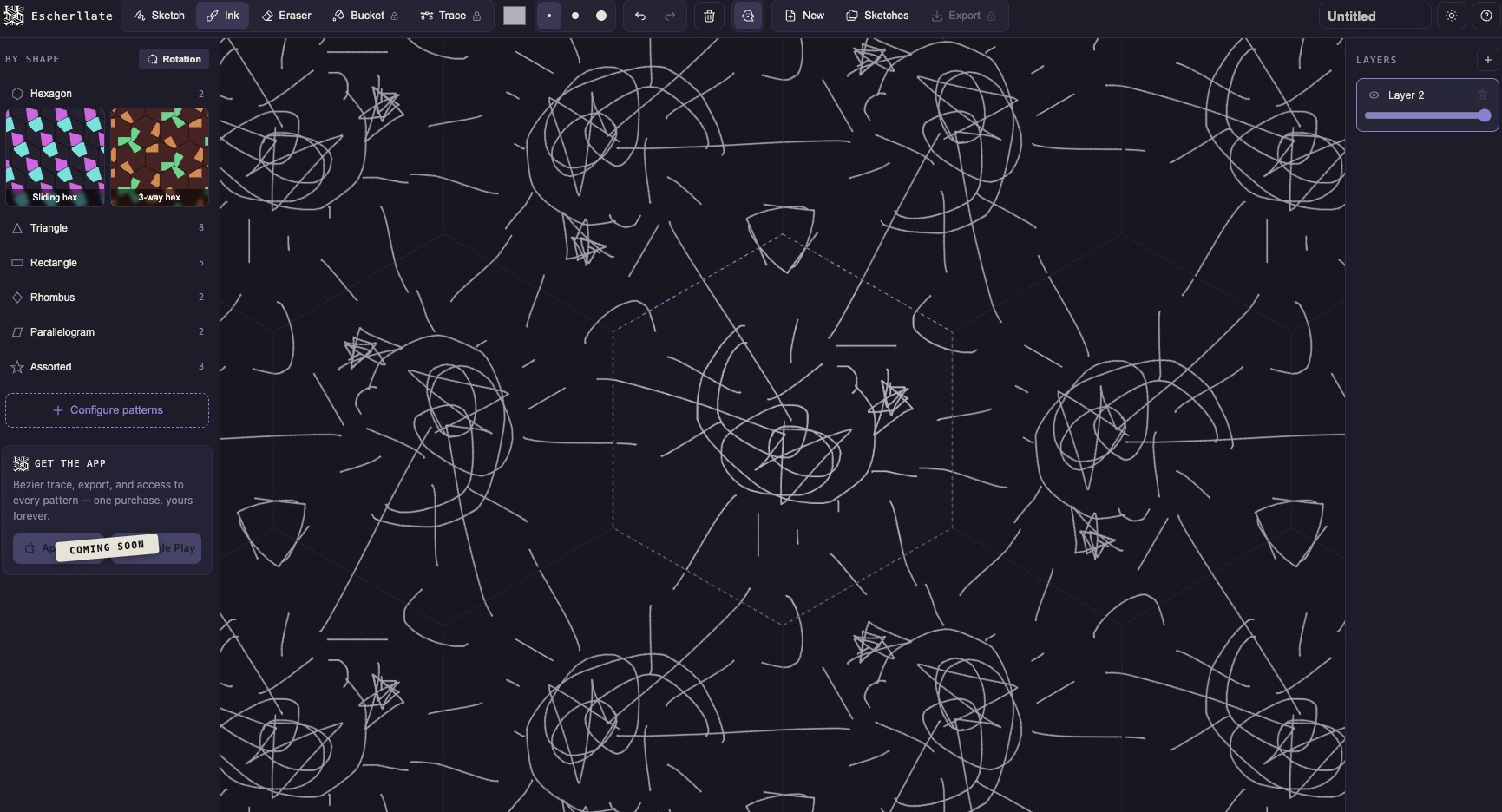The width and height of the screenshot is (1502, 812).
Task: Switch the pattern grouping to Rotation
Action: pyautogui.click(x=174, y=59)
